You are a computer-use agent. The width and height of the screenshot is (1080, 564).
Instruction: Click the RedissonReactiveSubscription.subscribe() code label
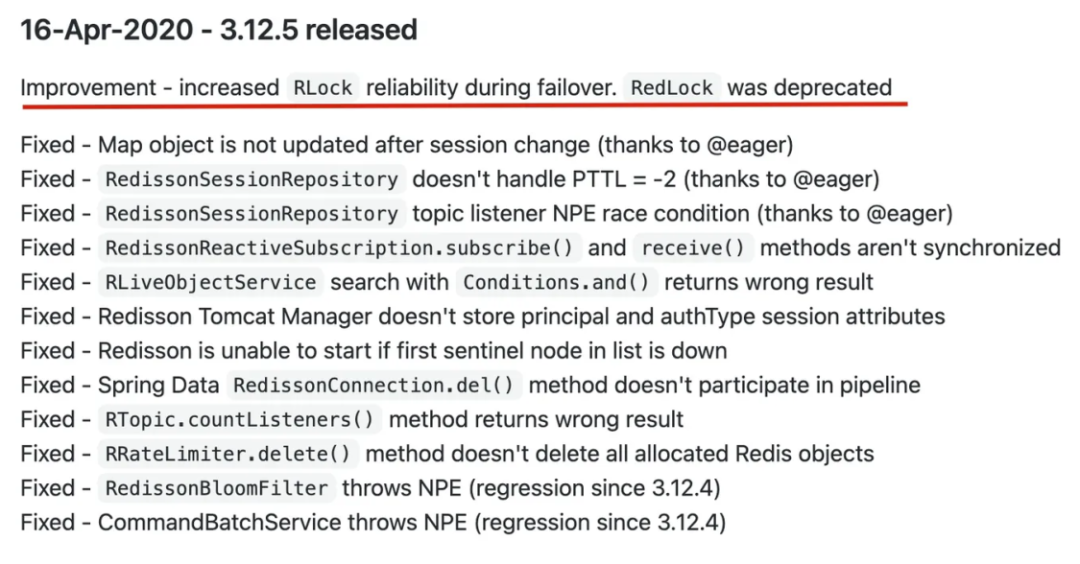pos(341,248)
